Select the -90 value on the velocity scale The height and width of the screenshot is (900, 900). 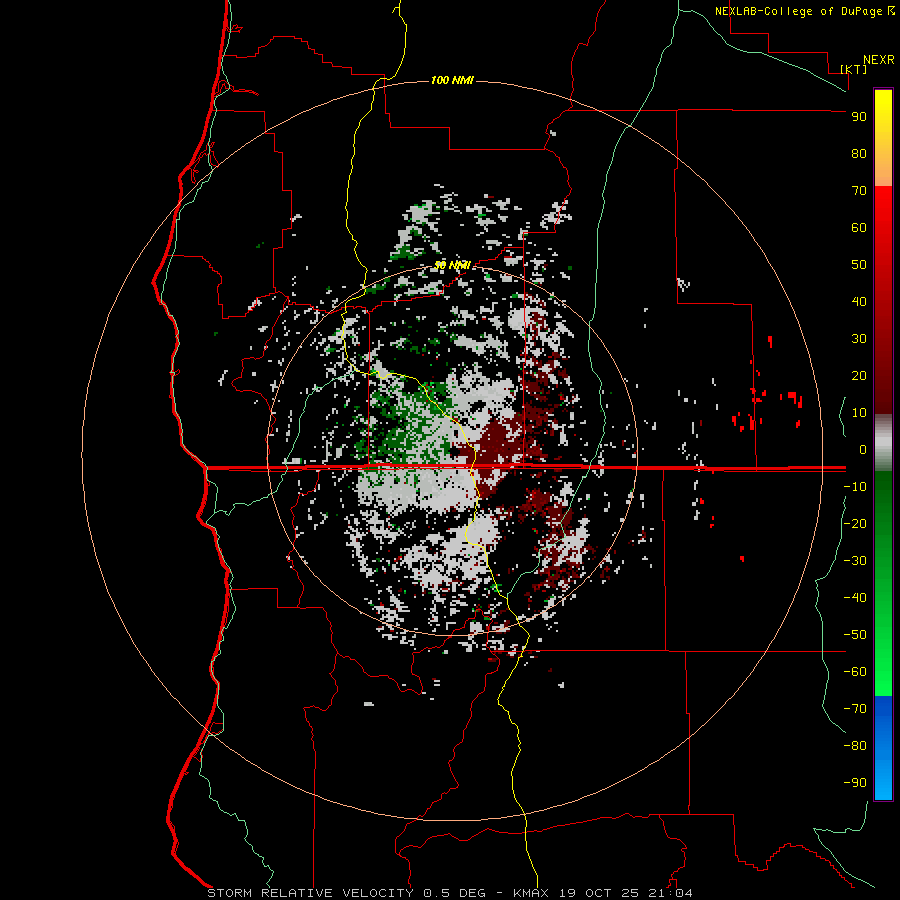click(855, 783)
